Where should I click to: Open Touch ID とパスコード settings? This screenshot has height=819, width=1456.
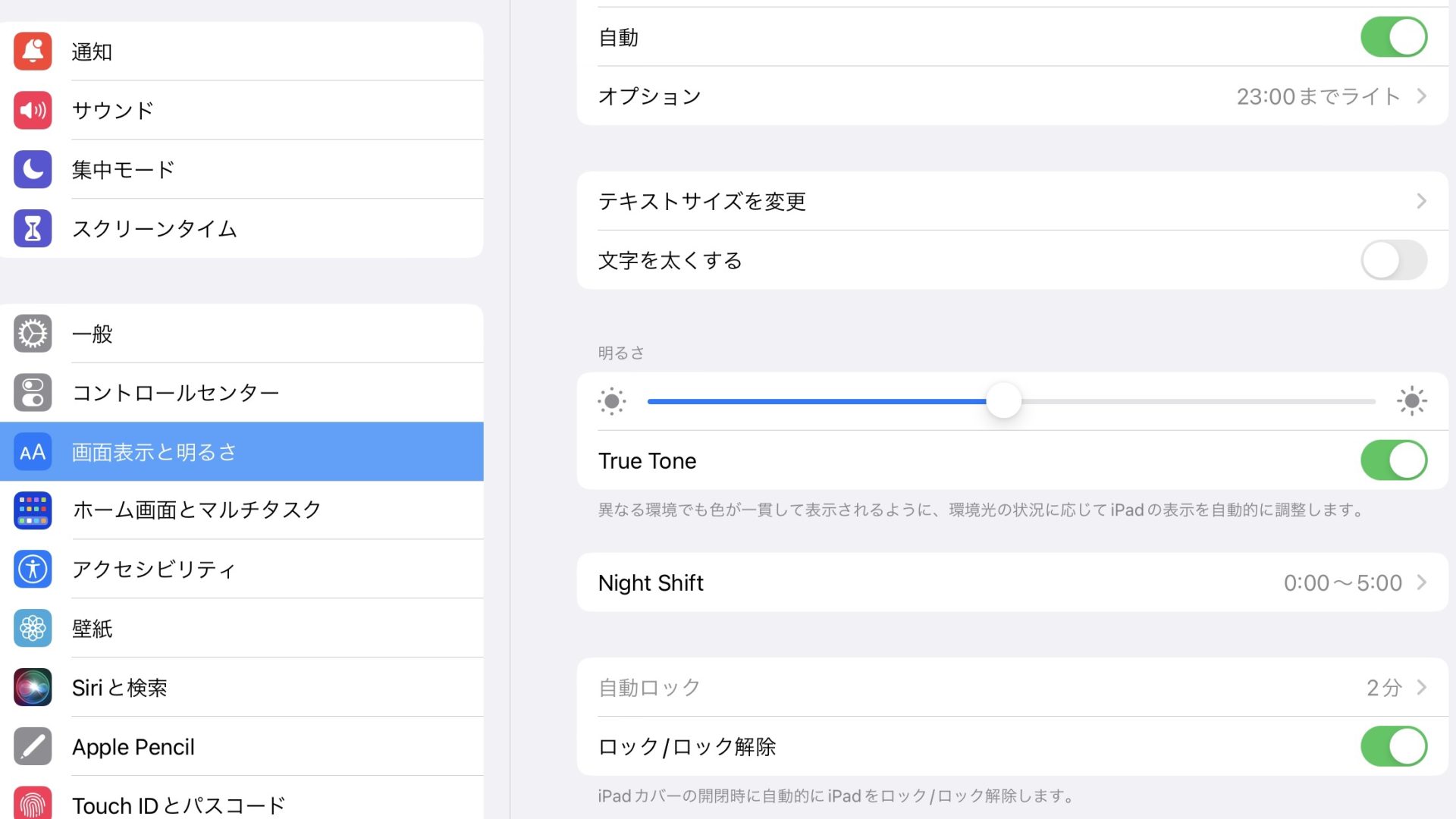point(179,804)
